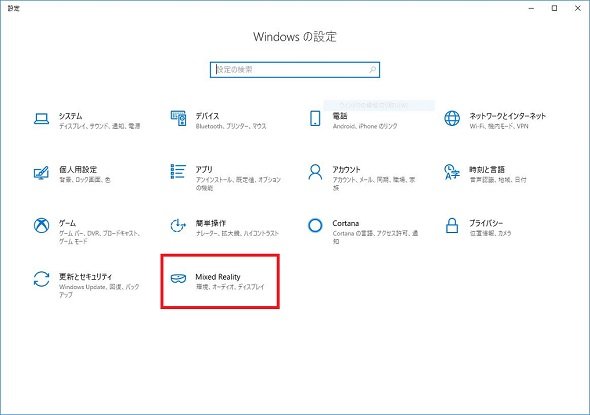The image size is (590, 415).
Task: Open the アプリ list icon
Action: coord(178,172)
